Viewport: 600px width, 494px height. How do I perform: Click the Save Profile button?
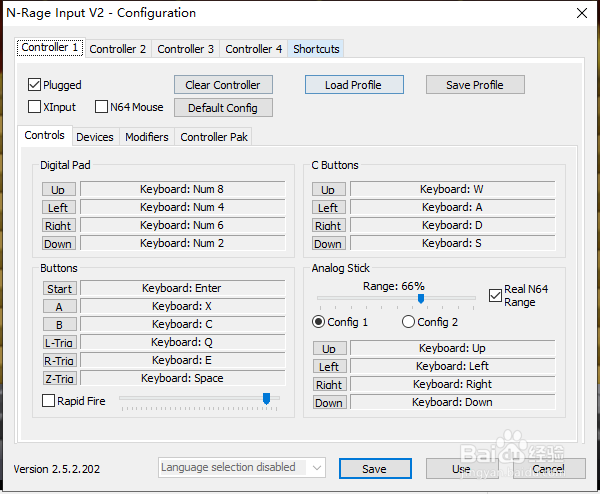coord(475,85)
